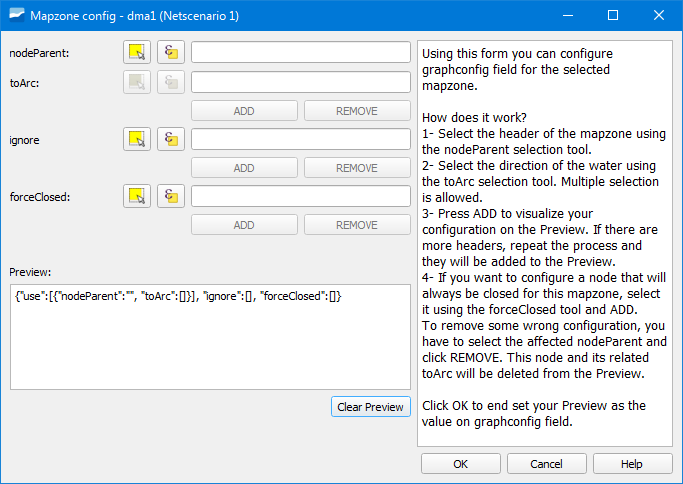Image resolution: width=683 pixels, height=484 pixels.
Task: Click the toArc feature selection tool
Action: coord(137,83)
